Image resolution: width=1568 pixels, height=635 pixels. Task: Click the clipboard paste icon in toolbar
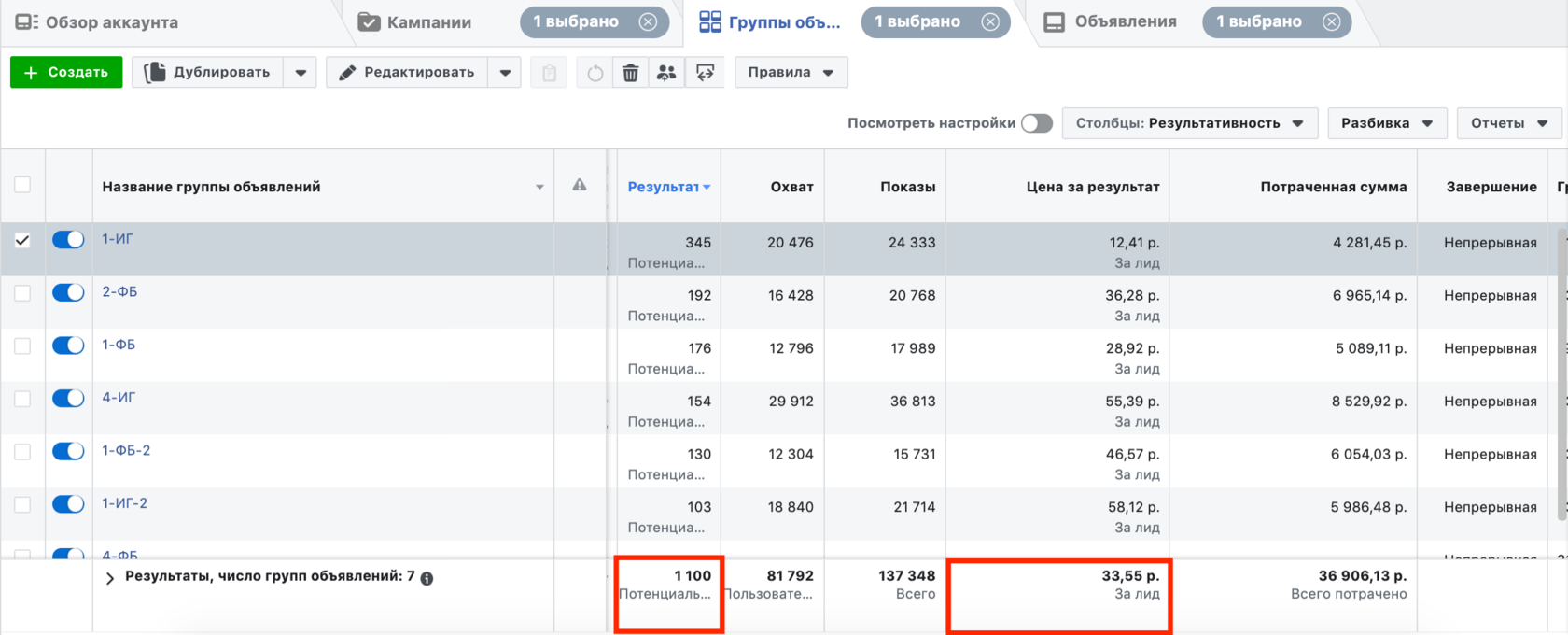tap(549, 73)
